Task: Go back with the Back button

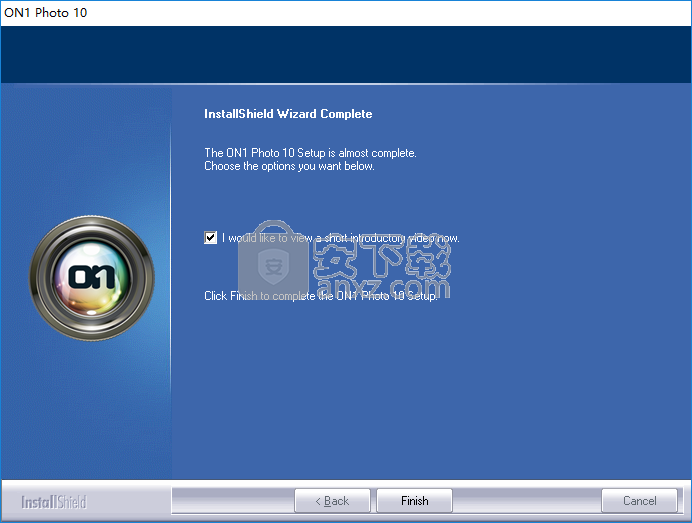Action: click(x=332, y=500)
